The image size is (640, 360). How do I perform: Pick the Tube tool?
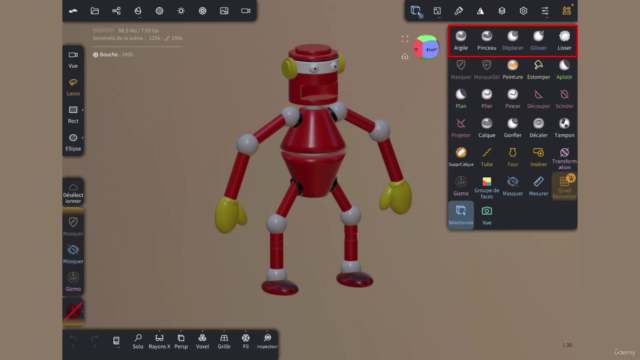pos(487,157)
